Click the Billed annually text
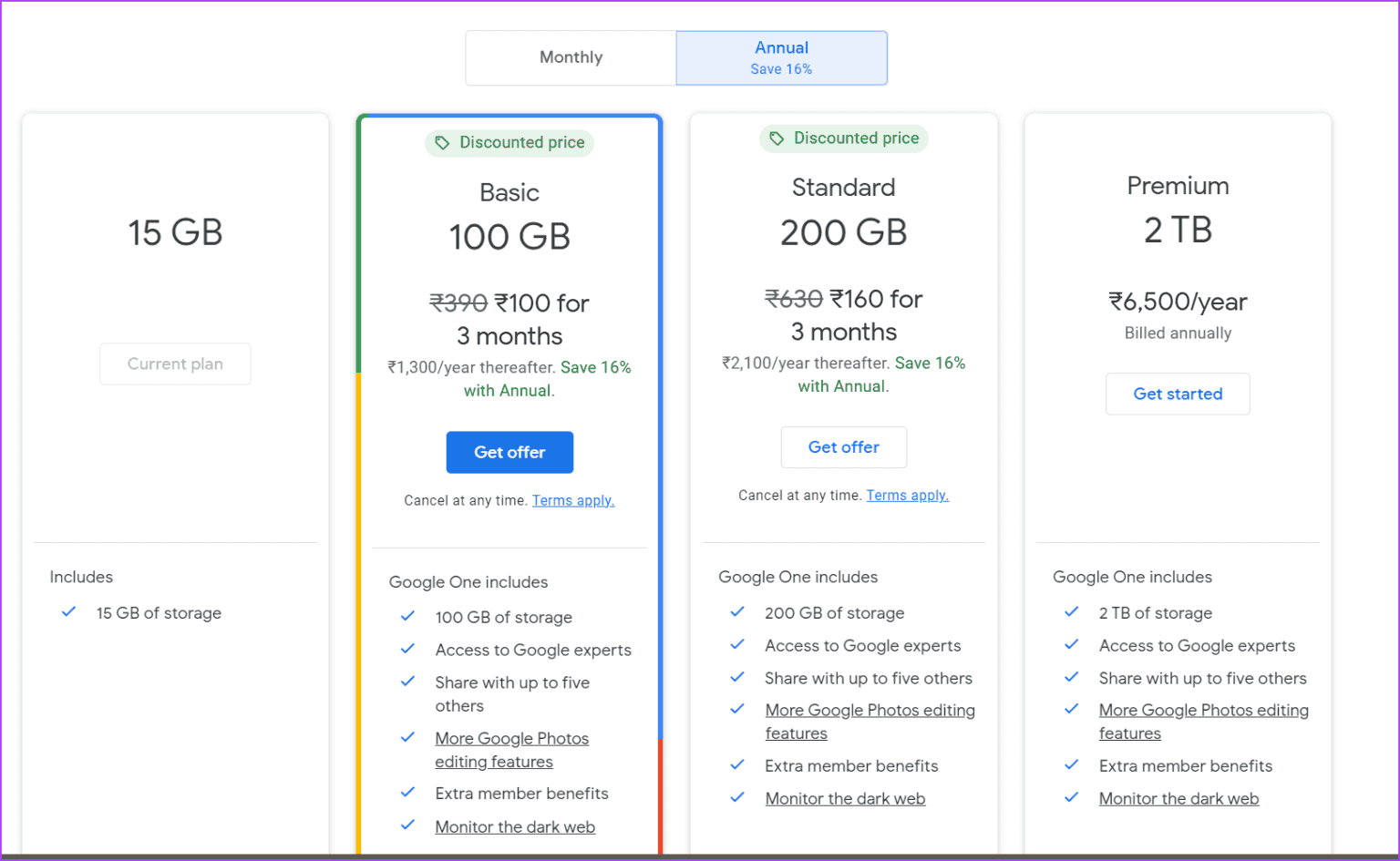The height and width of the screenshot is (861, 1400). 1178,333
